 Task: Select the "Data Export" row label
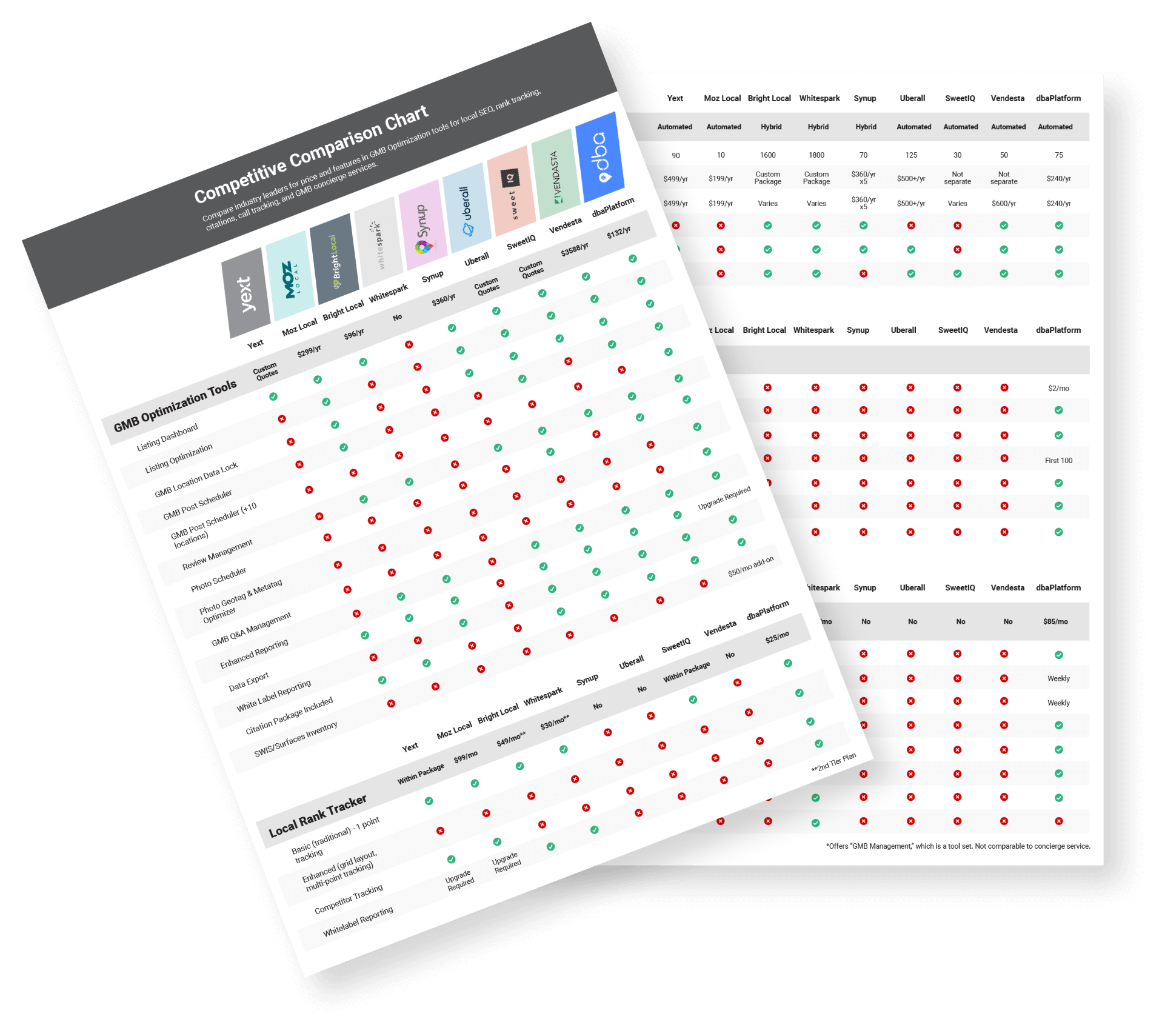click(249, 681)
